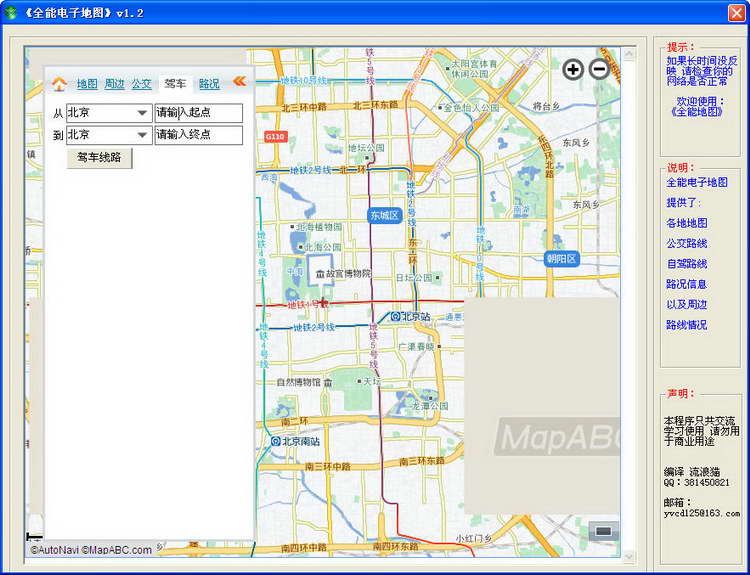The image size is (750, 575).
Task: Switch to the 地图 tab
Action: pos(87,84)
